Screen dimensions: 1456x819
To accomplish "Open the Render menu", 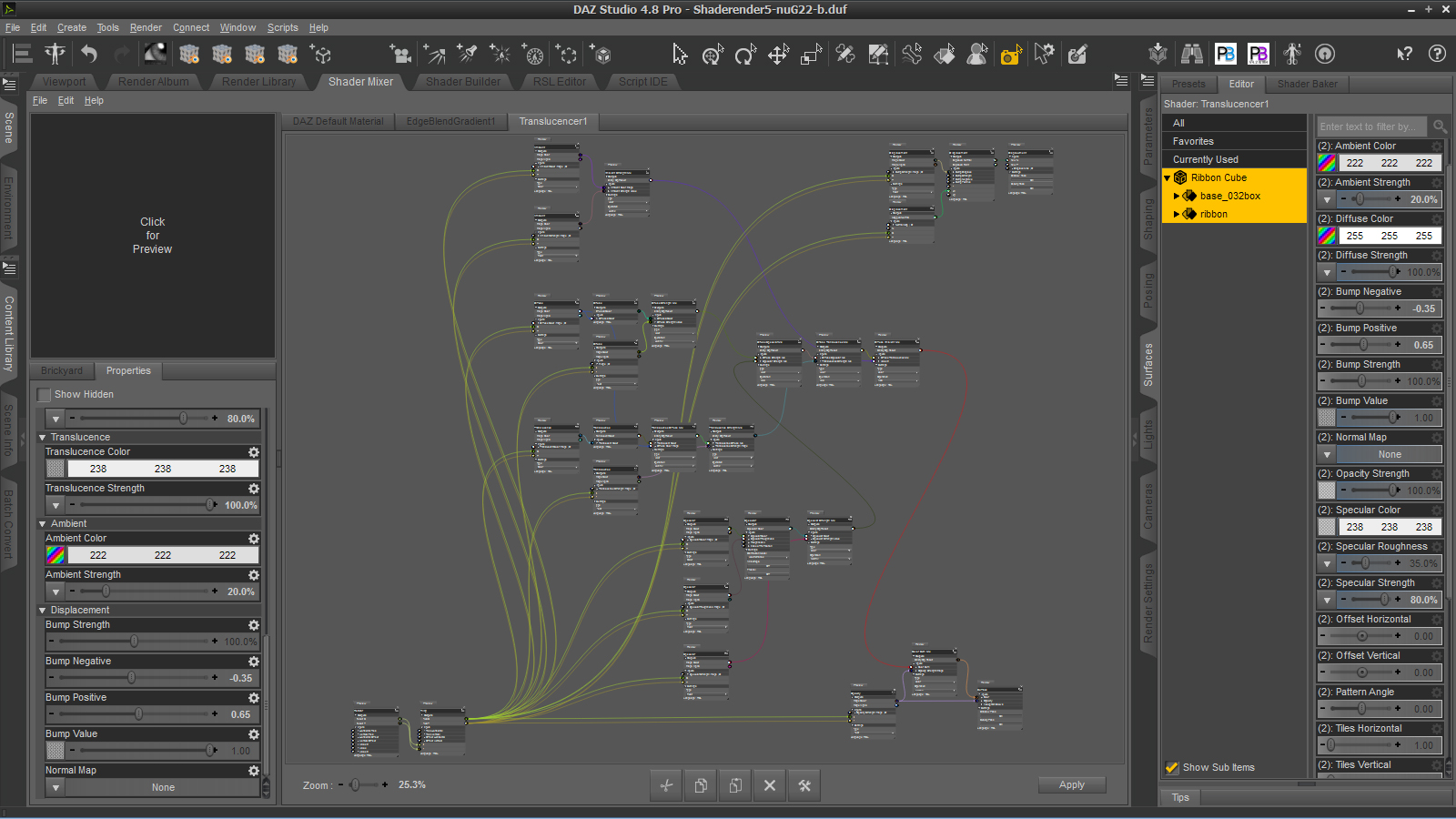I will (146, 27).
